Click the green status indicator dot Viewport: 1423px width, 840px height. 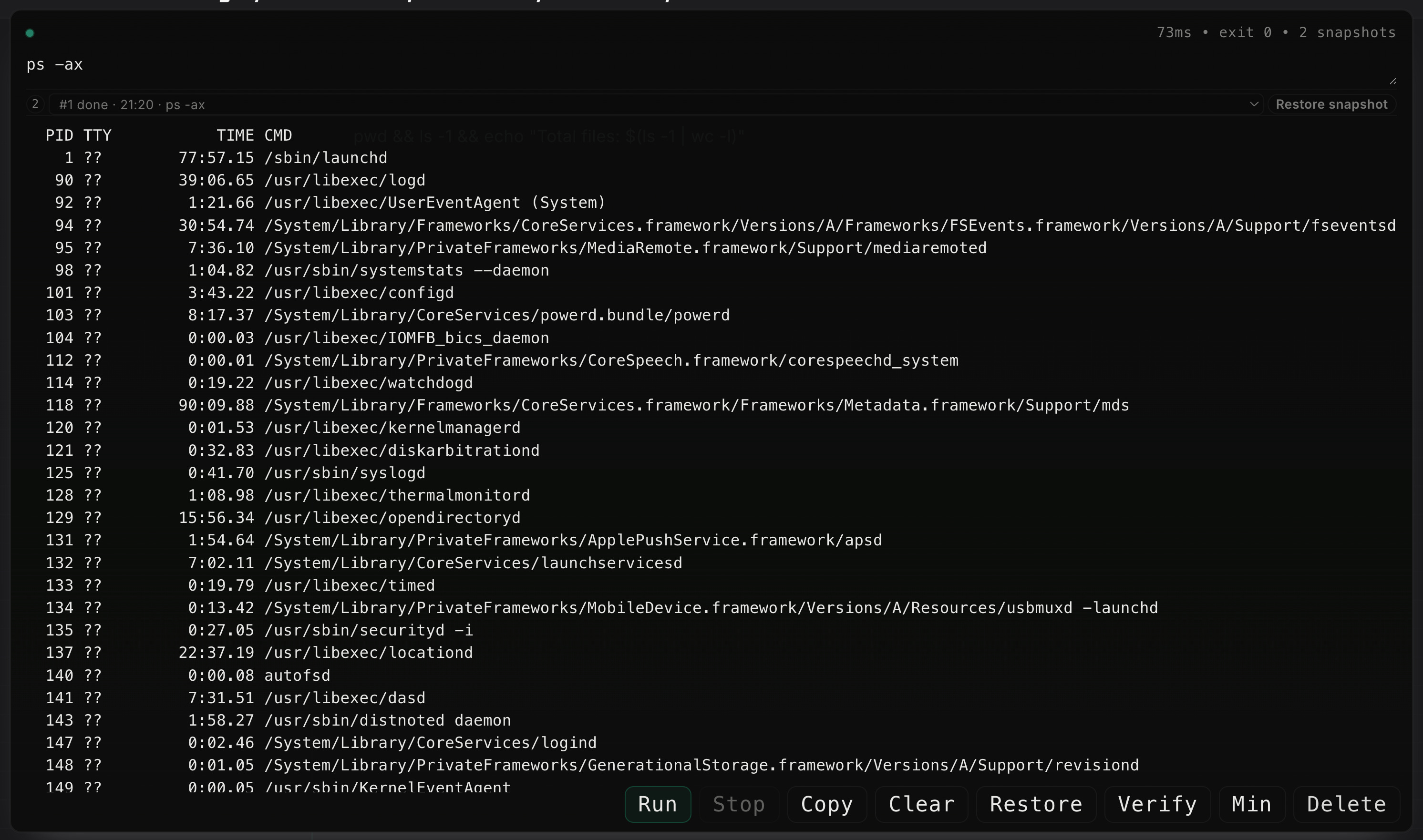[x=30, y=33]
